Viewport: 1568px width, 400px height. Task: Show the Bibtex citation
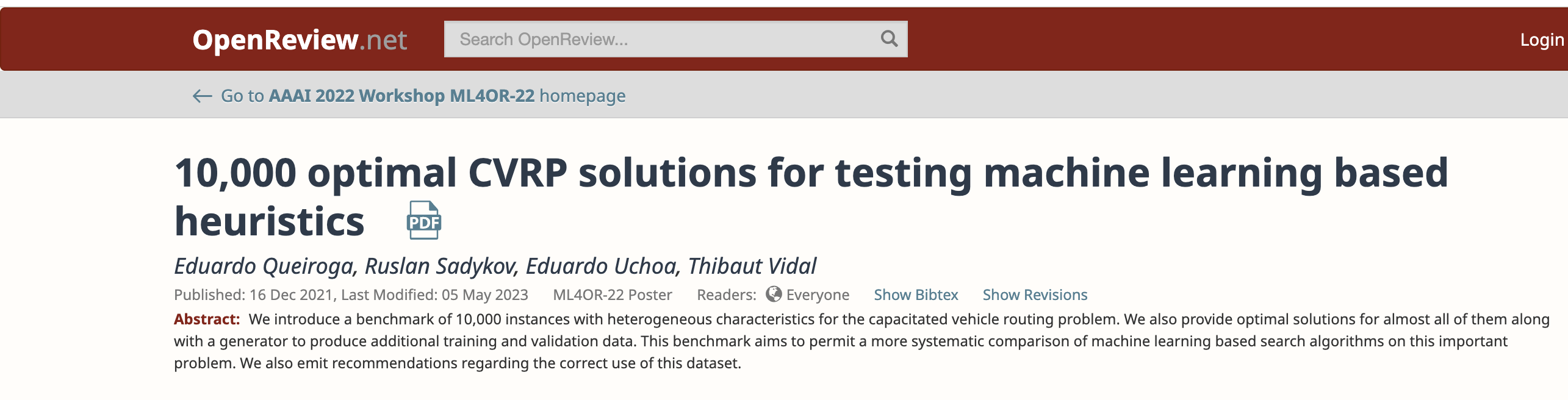(x=916, y=295)
